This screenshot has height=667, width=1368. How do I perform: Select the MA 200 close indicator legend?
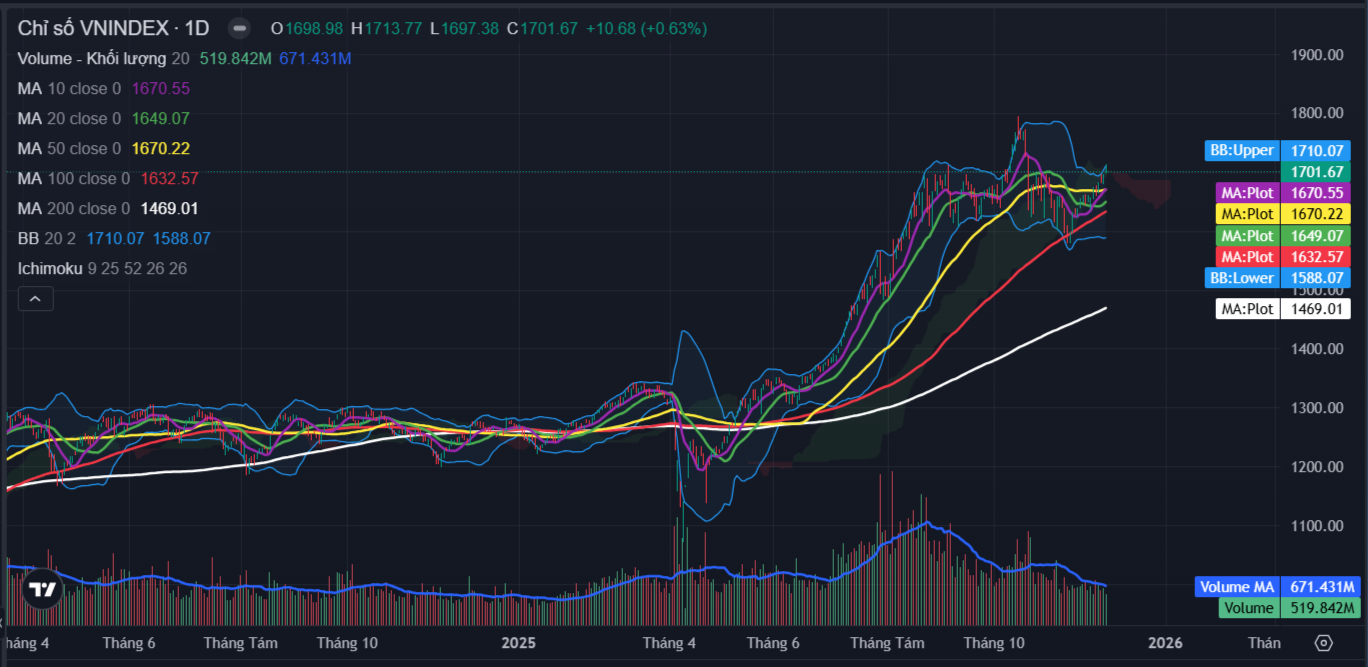click(x=72, y=209)
